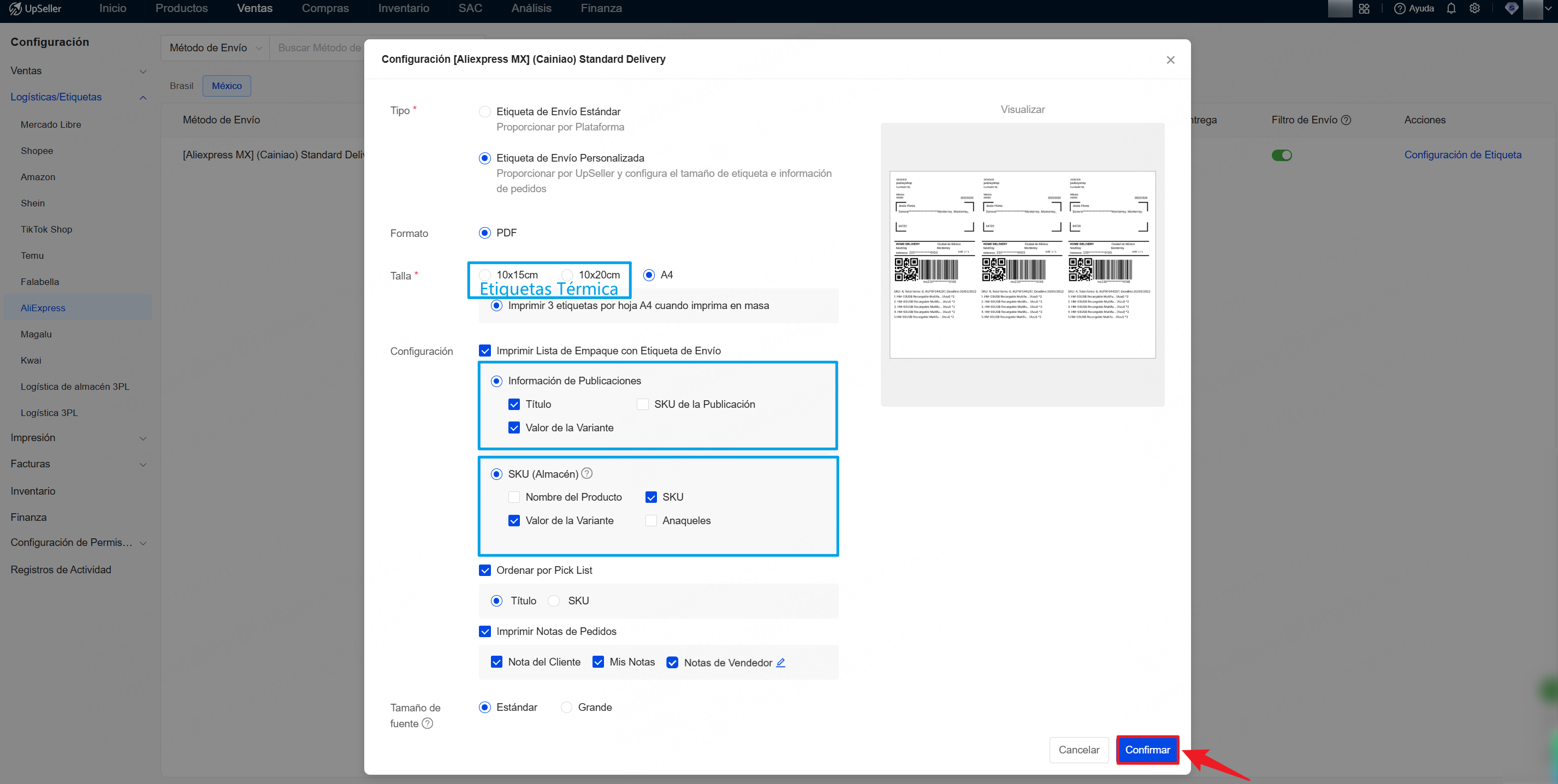
Task: Click the Cancelar button
Action: (1079, 750)
